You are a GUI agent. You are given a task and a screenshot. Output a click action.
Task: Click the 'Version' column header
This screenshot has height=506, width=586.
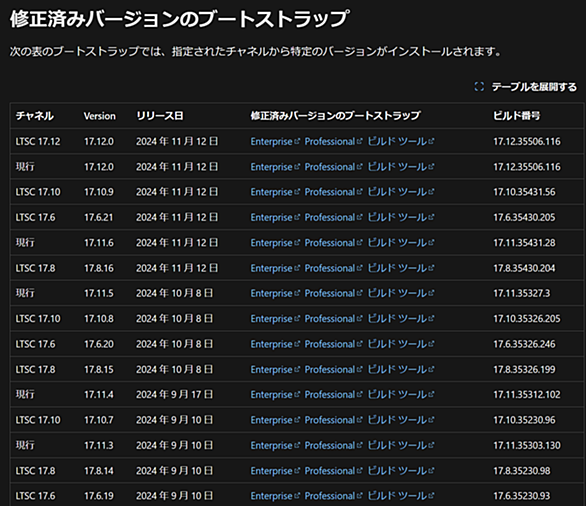(x=100, y=116)
